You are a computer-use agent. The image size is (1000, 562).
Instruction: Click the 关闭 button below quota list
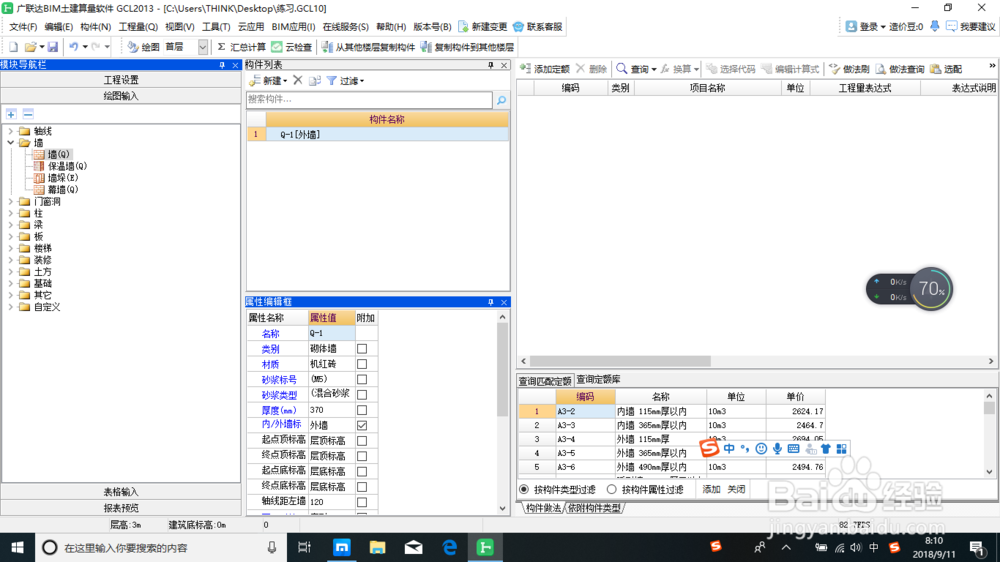(x=736, y=489)
